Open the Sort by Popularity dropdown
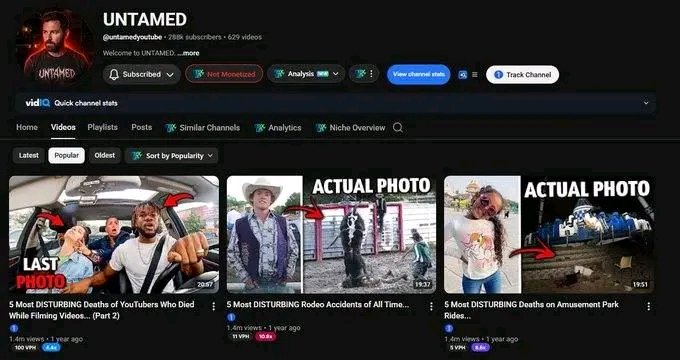Viewport: 680px width, 360px height. click(171, 156)
